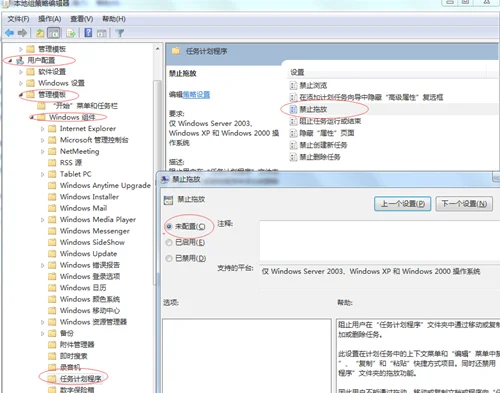This screenshot has width=500, height=393.
Task: Expand the Windows 设置 tree node
Action: (x=21, y=83)
